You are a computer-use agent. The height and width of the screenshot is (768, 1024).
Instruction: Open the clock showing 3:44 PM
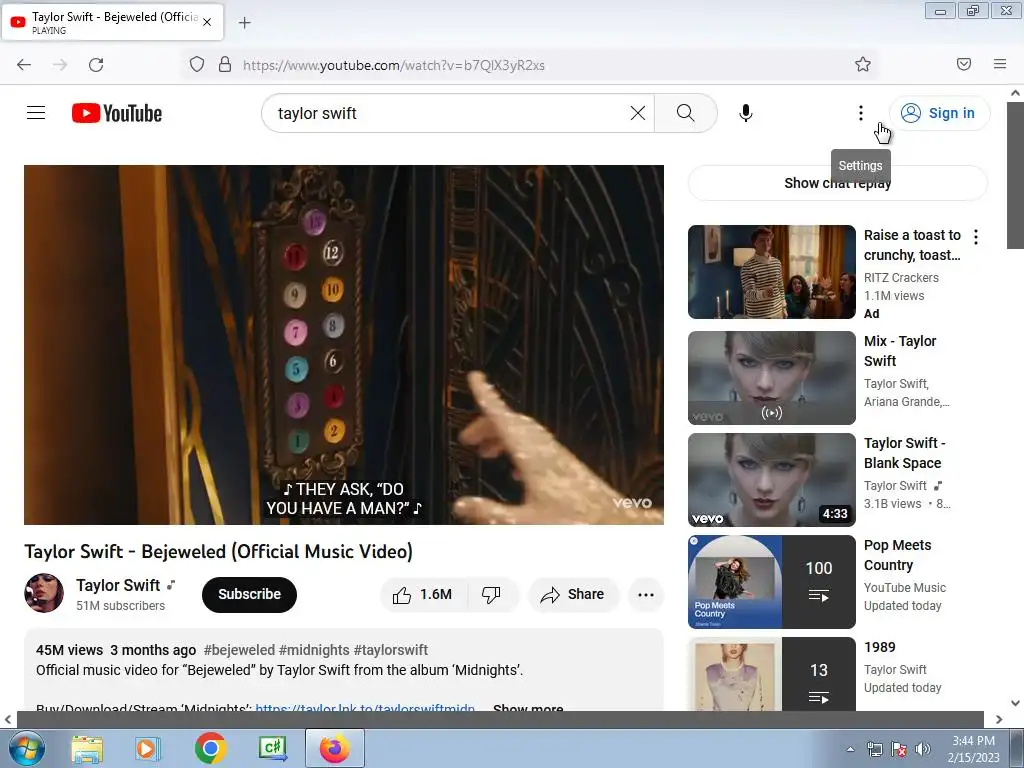click(973, 749)
